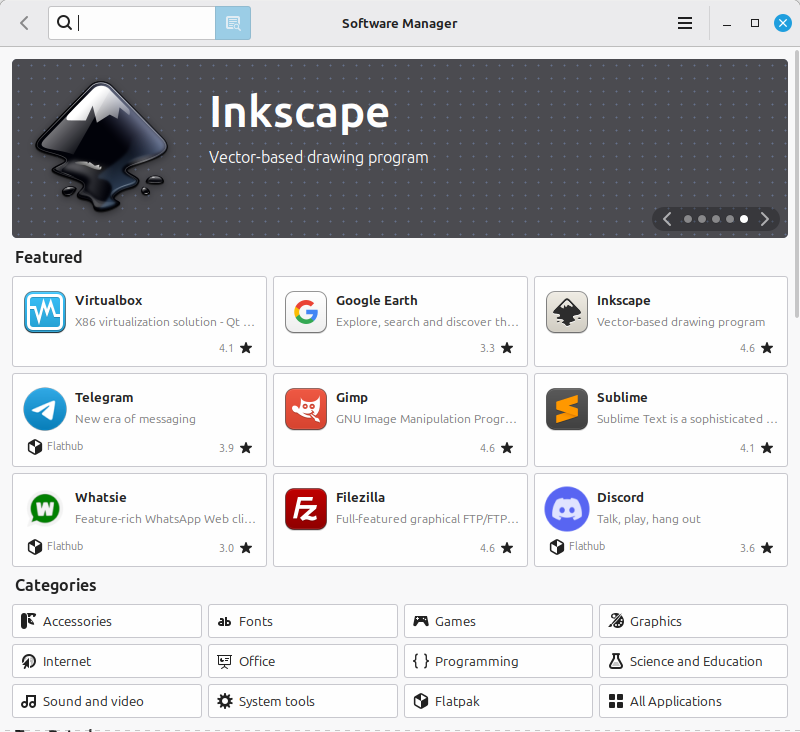Open Whatsie app icon
The image size is (800, 732).
tap(45, 509)
